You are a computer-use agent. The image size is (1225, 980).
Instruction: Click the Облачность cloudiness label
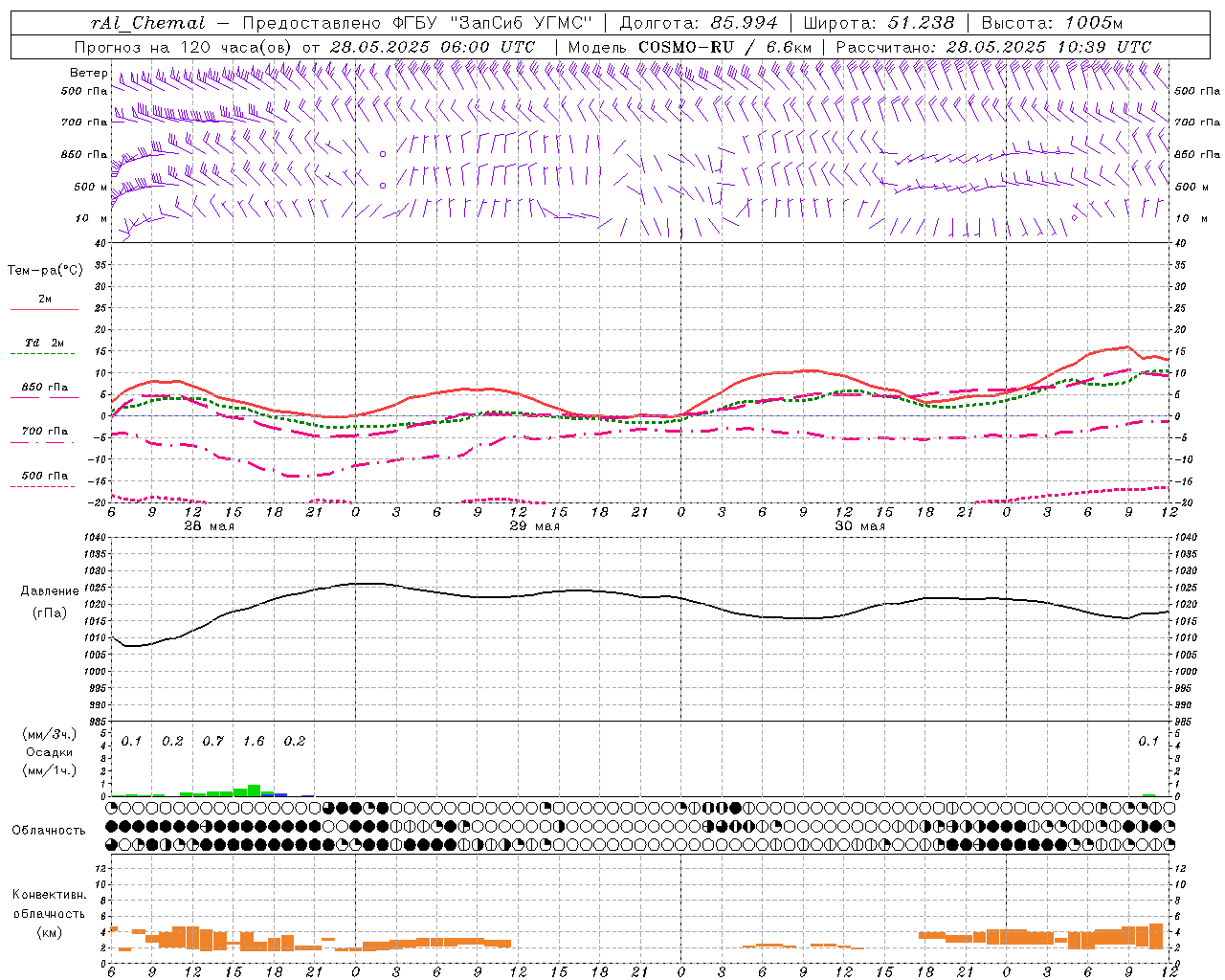49,830
